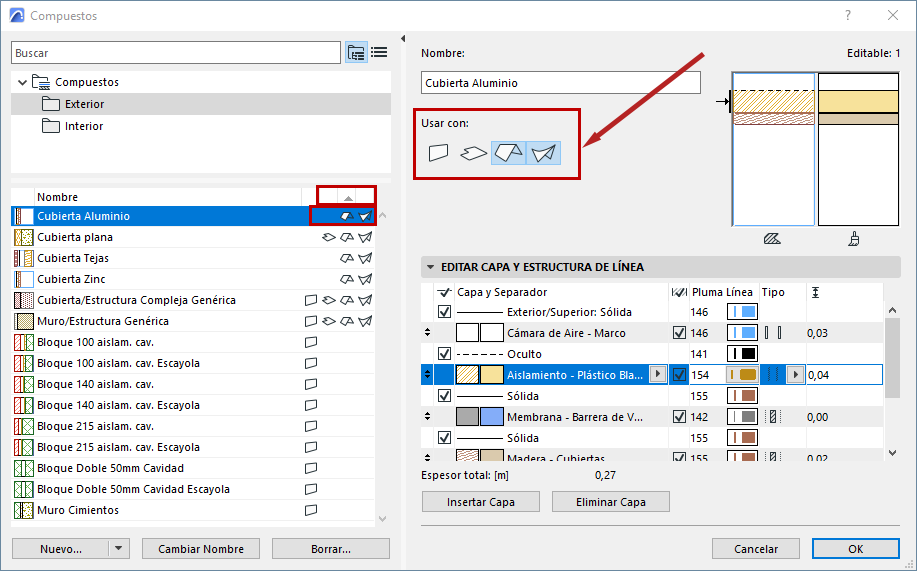Toggle checkbox for Exterior/Superior: Sólida line
Image resolution: width=917 pixels, height=571 pixels.
[x=444, y=312]
